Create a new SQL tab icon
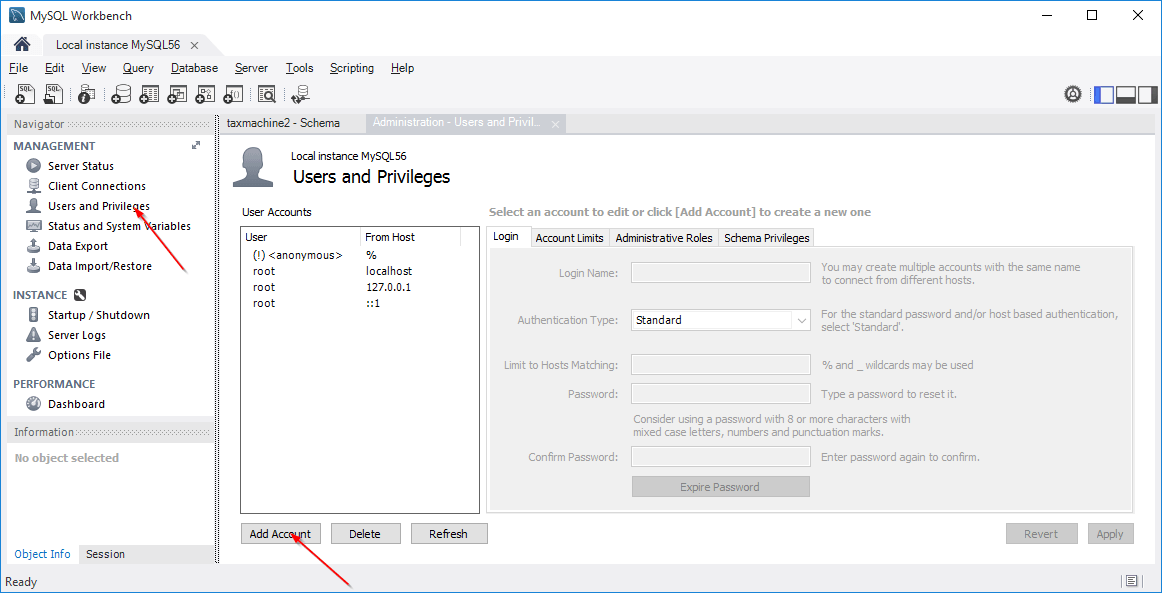Screen dimensions: 1162x593 point(25,94)
